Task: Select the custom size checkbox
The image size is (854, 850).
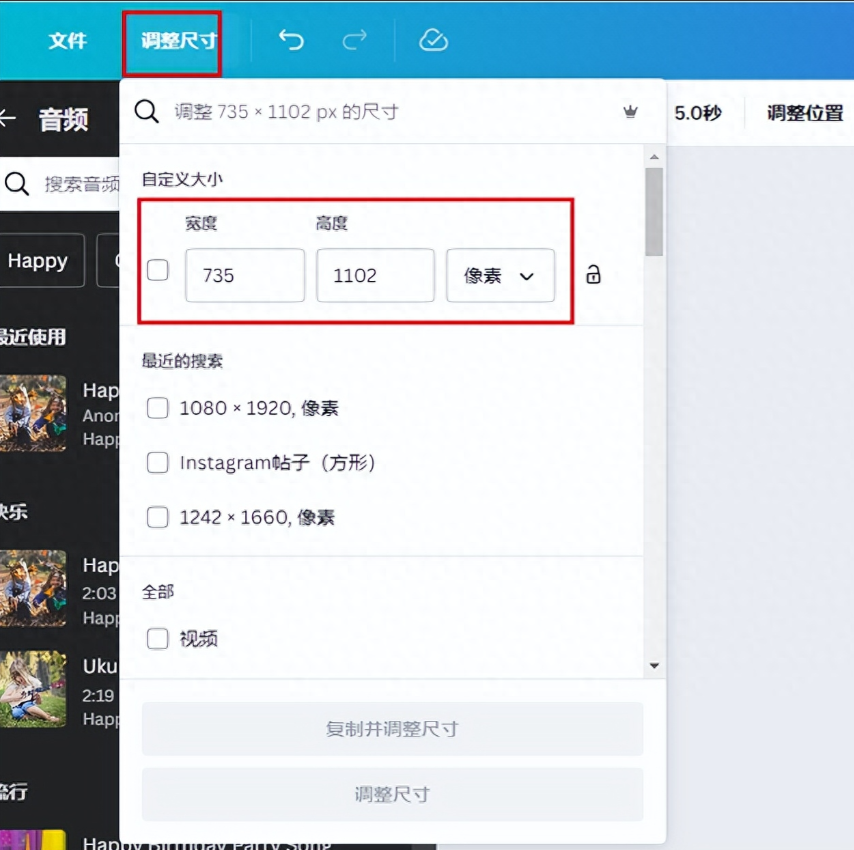Action: [157, 270]
